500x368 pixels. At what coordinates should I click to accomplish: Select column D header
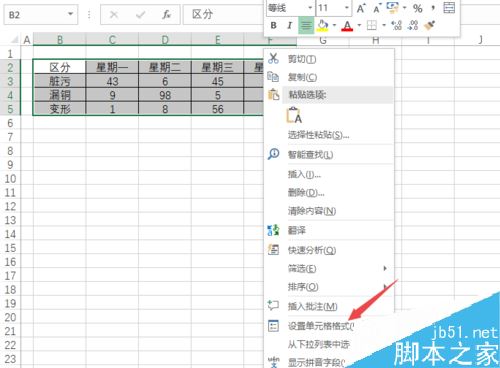pyautogui.click(x=165, y=40)
